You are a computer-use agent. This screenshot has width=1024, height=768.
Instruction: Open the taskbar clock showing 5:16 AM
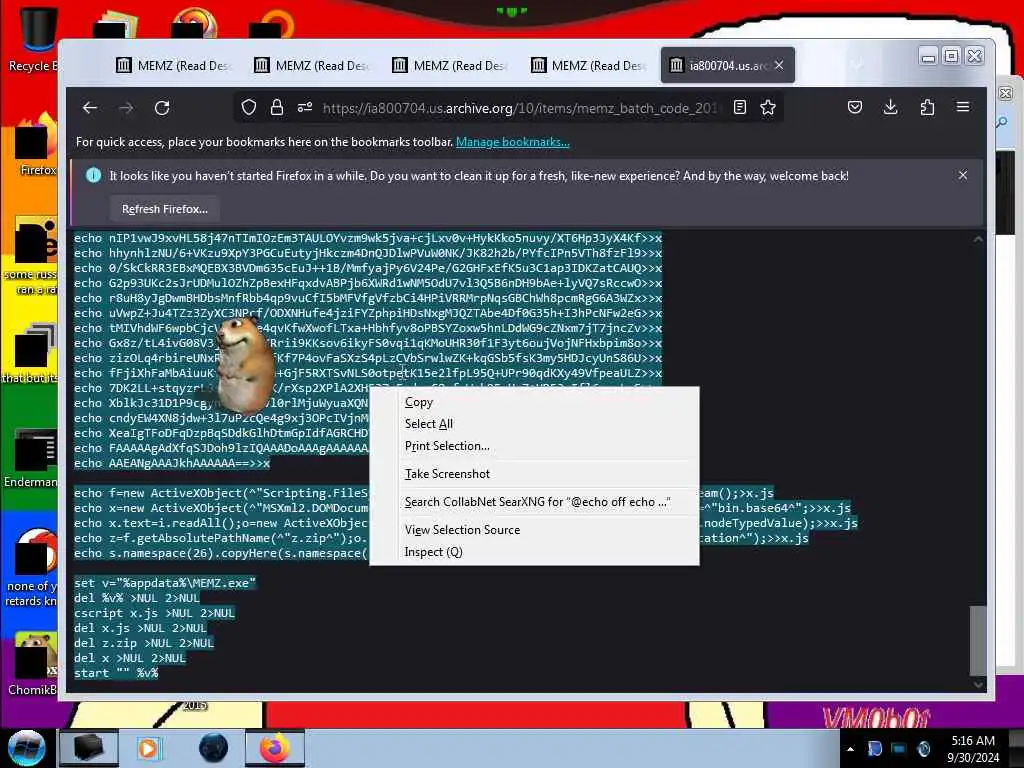pos(973,749)
